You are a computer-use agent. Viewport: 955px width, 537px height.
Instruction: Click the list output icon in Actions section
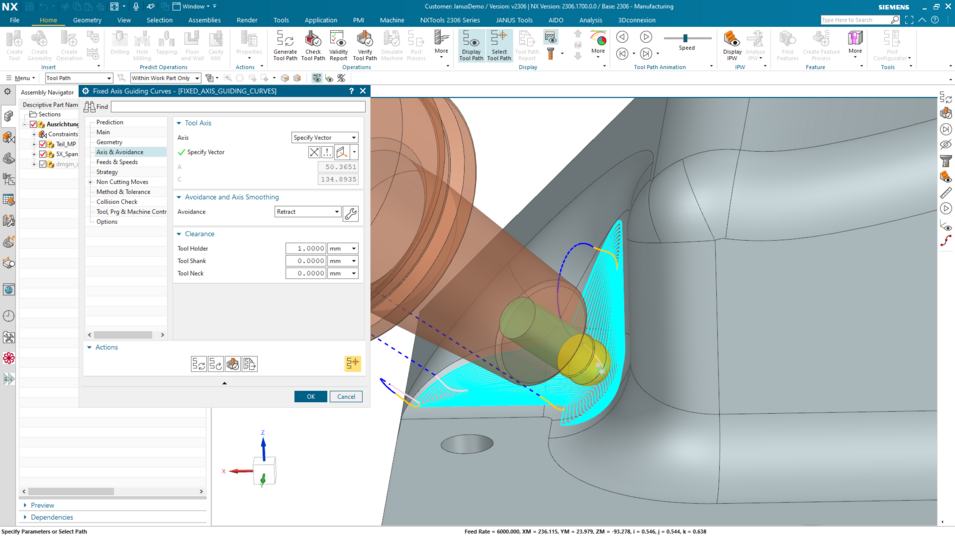(250, 364)
